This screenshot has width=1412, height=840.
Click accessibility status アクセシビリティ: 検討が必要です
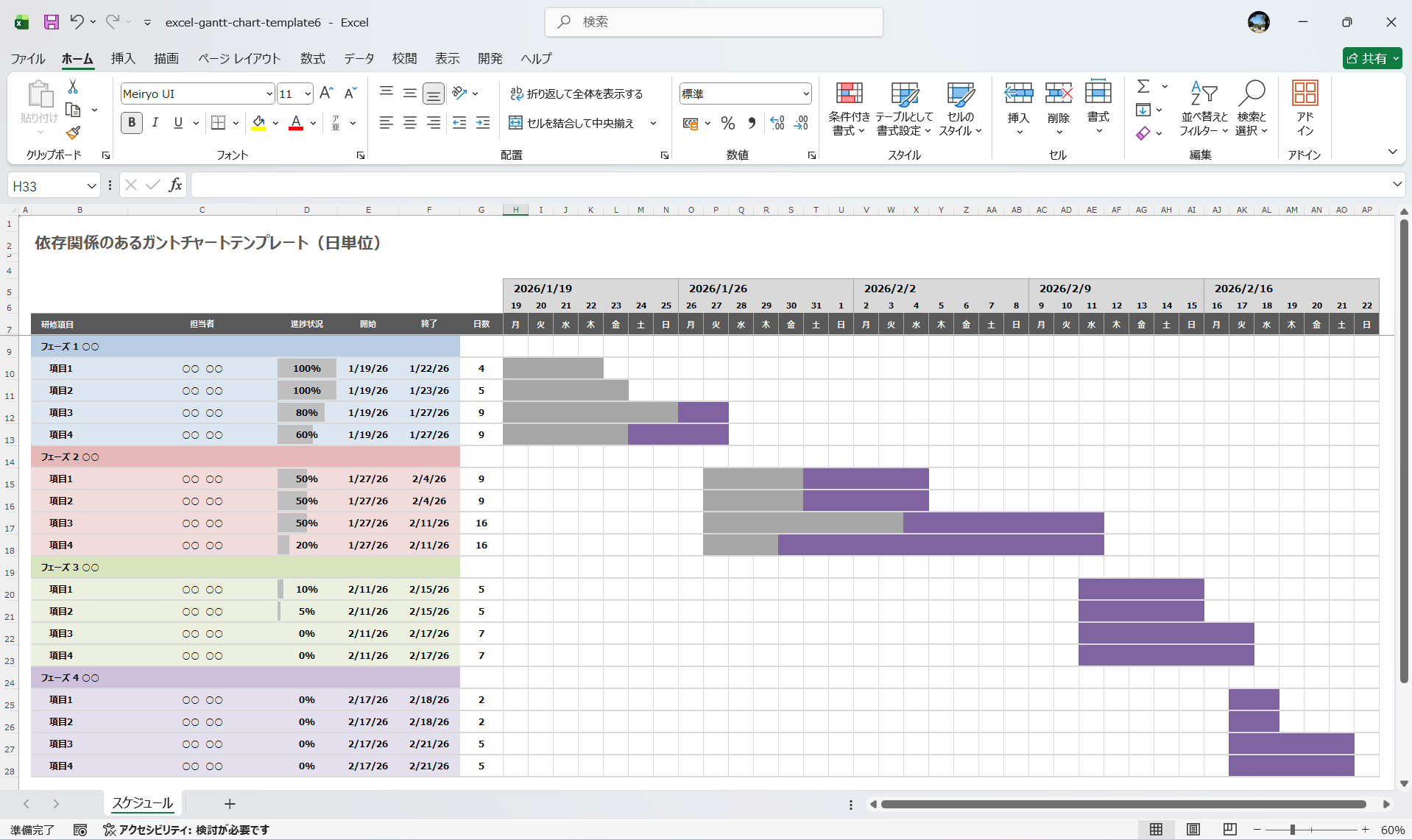click(186, 830)
